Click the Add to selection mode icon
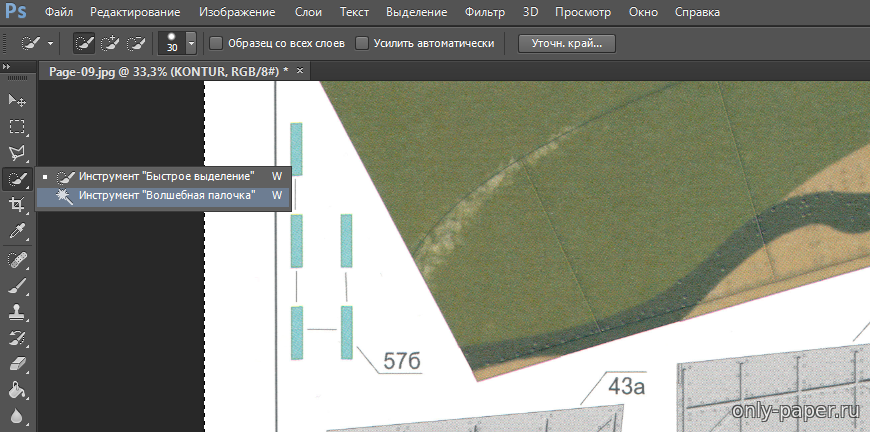 point(111,44)
